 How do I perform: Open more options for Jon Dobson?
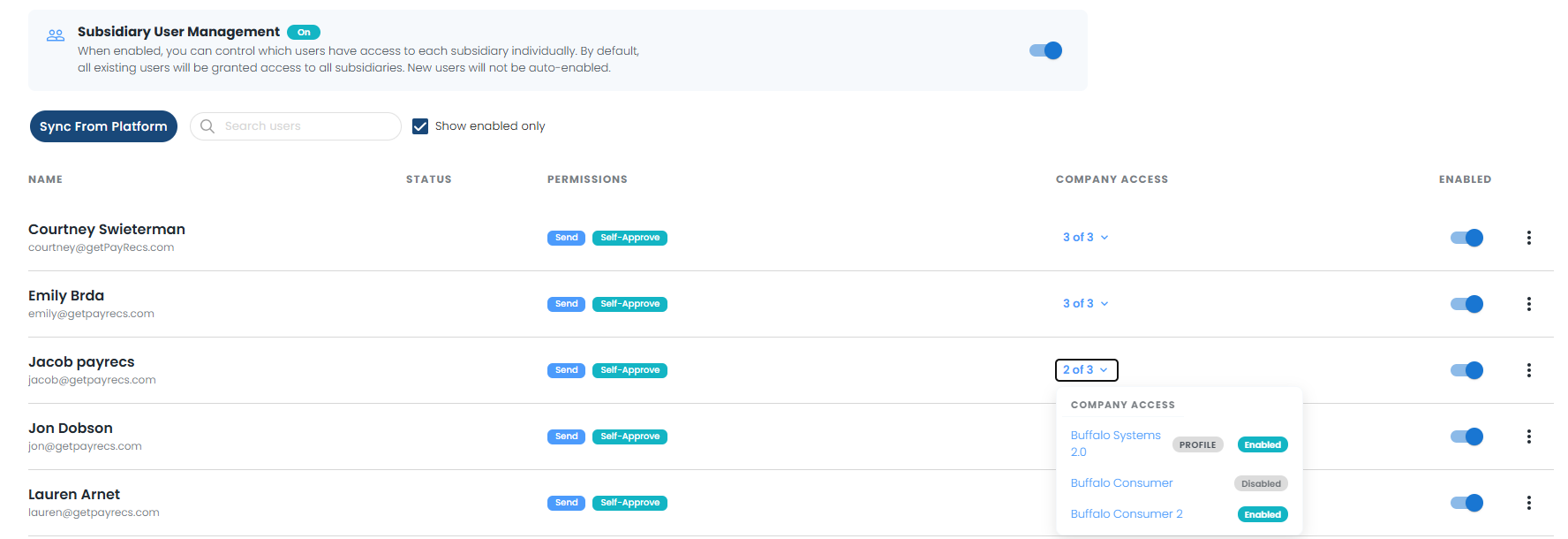(x=1529, y=437)
